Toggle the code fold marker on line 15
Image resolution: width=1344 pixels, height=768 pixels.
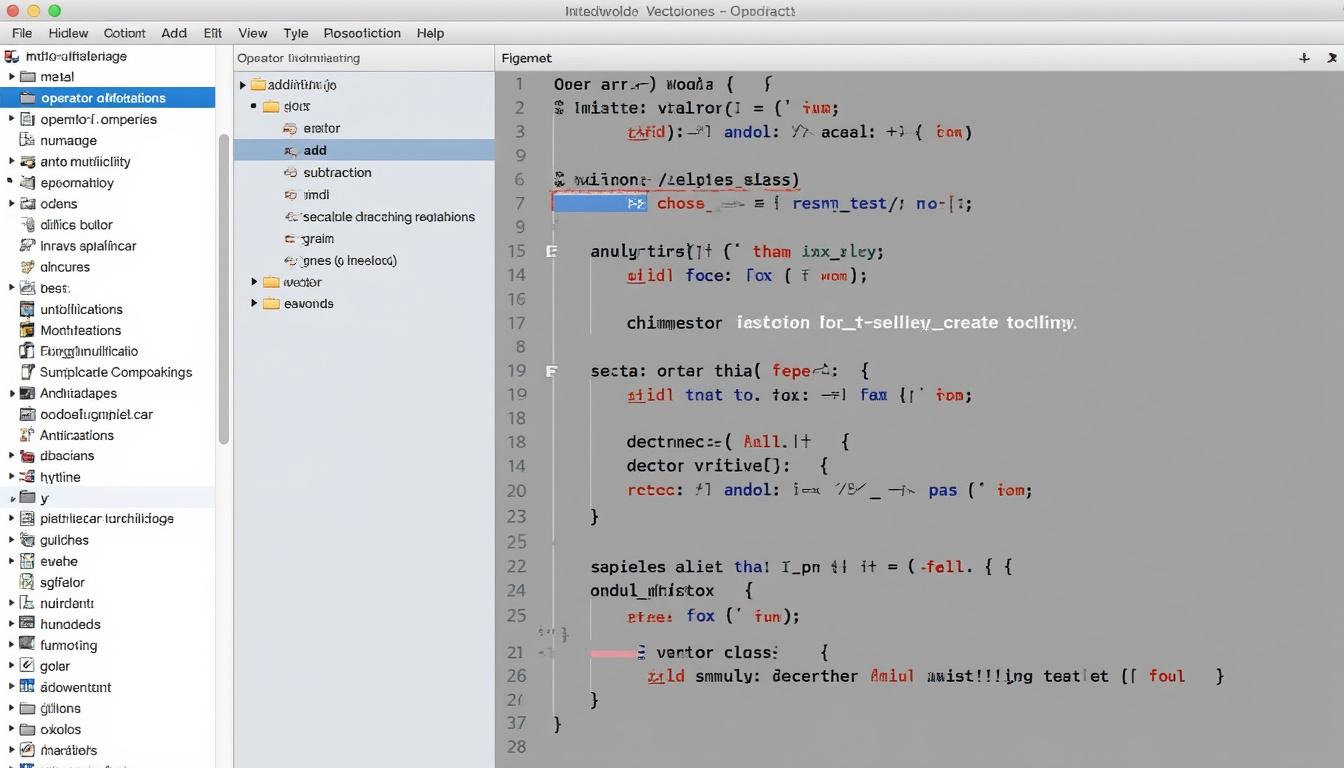click(x=551, y=251)
